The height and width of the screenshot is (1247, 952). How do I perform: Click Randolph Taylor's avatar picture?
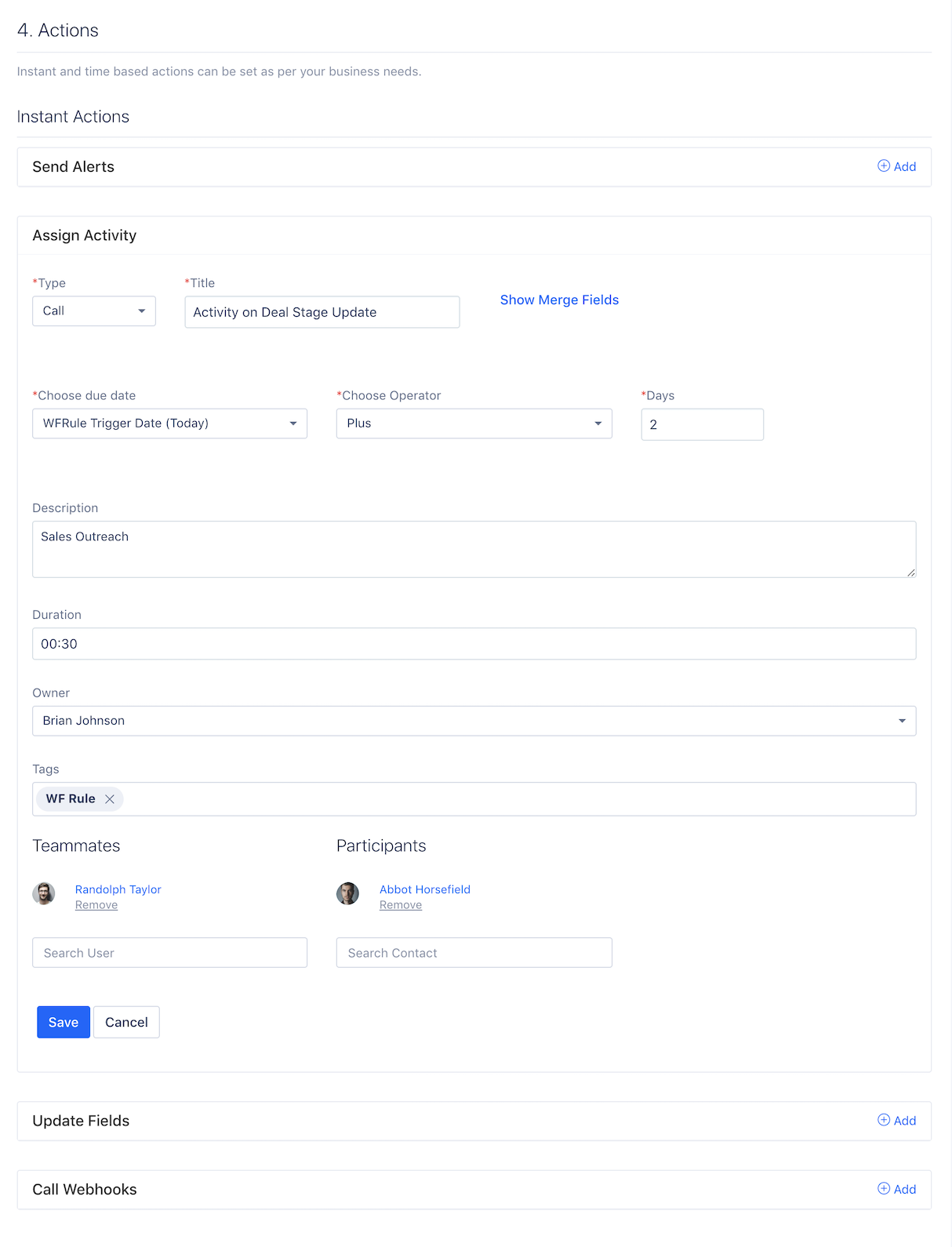coord(44,893)
